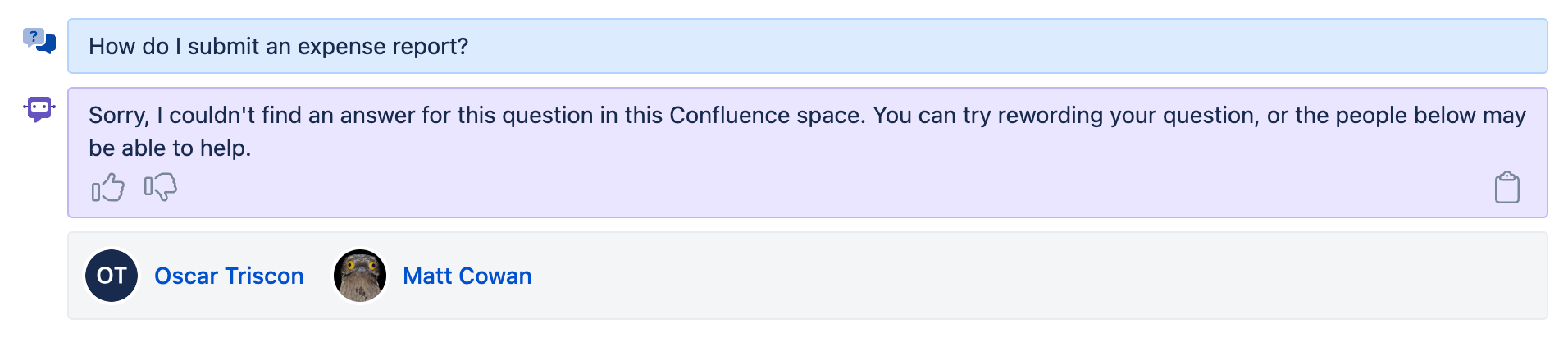Click the "be able to help." line of text

[x=170, y=148]
